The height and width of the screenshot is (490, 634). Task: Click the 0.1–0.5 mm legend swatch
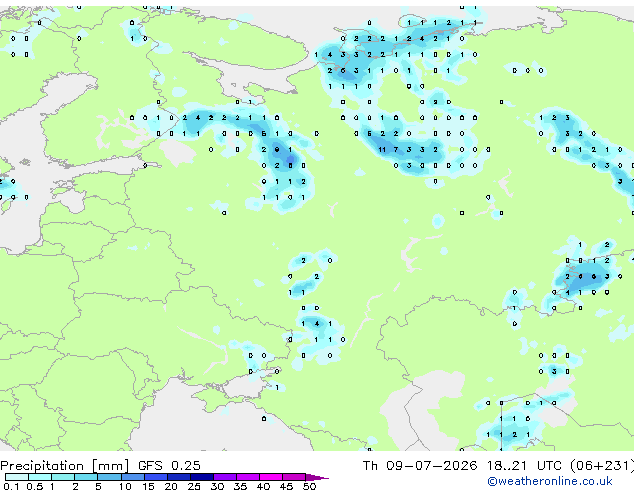(x=17, y=477)
